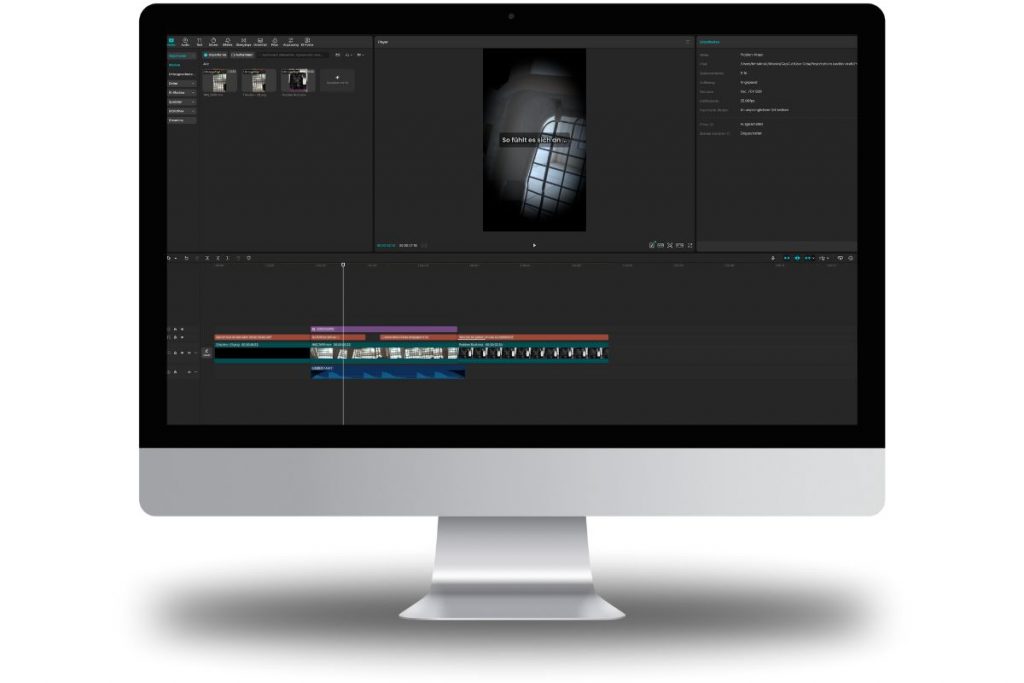Click the Importieren button

215,55
